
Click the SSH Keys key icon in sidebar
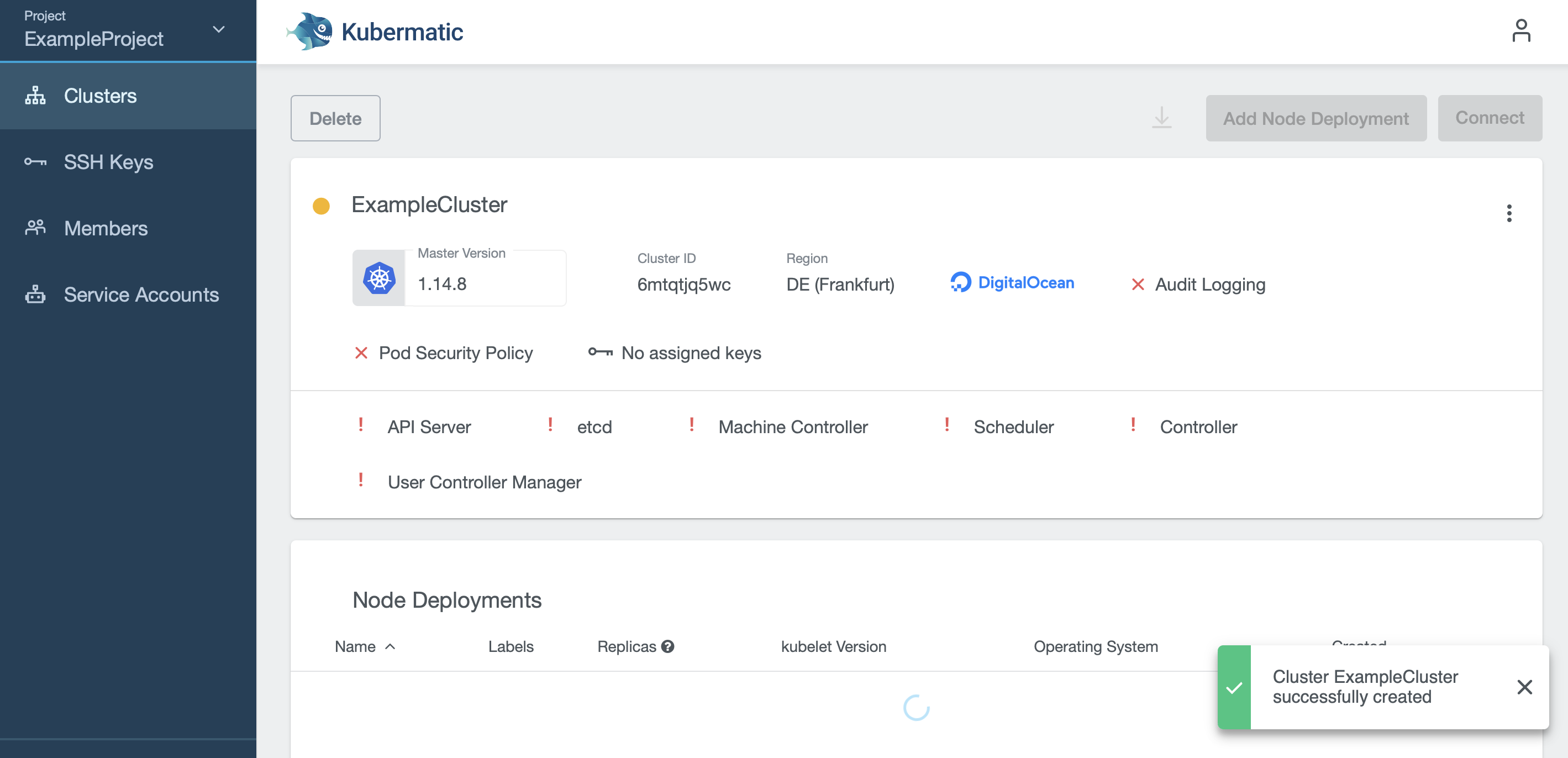pyautogui.click(x=35, y=162)
